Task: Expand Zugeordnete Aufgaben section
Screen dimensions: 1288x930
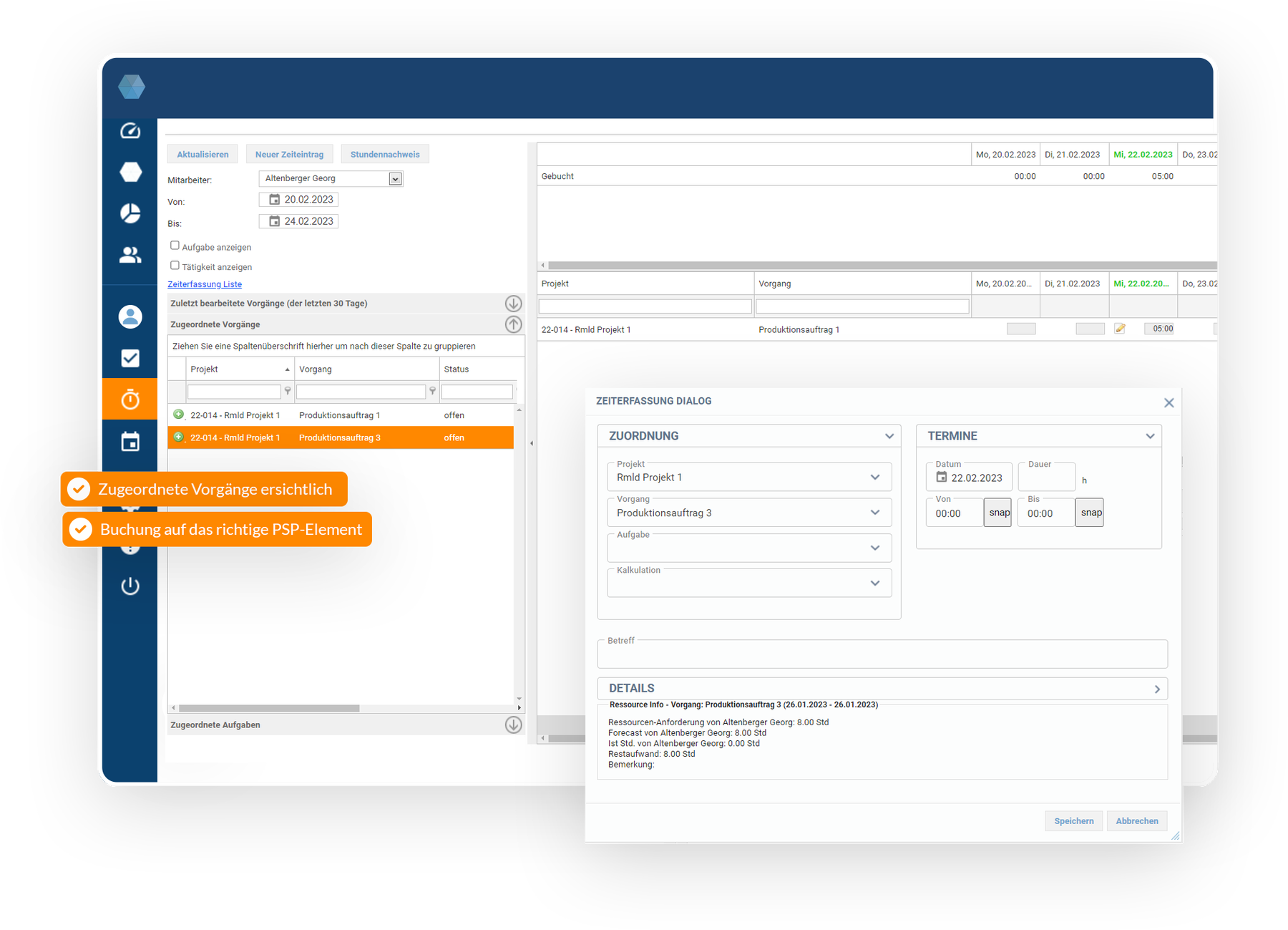Action: 513,725
